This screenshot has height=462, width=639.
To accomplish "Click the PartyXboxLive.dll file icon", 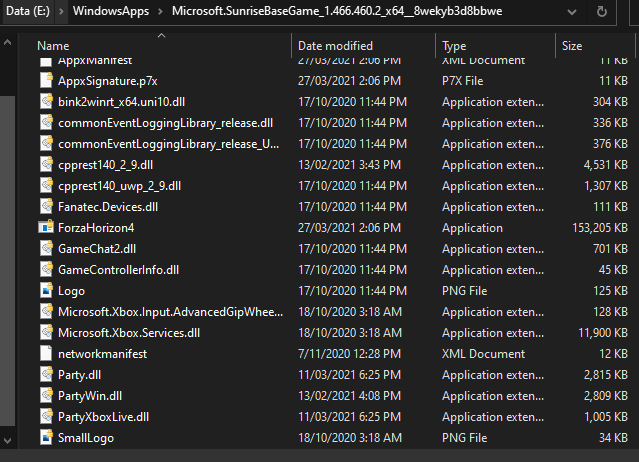I will click(x=46, y=417).
